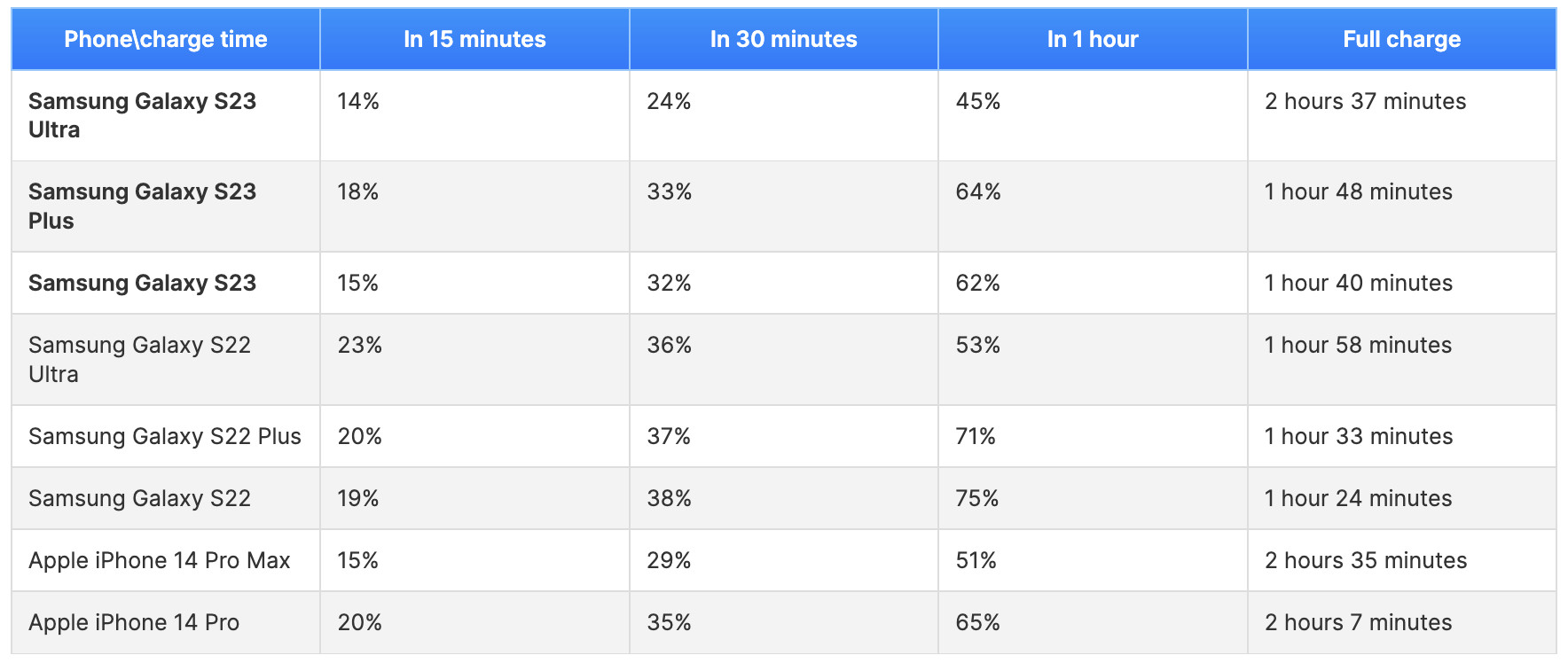Click the "Phone\charge time" column header
Viewport: 1568px width, 663px height.
coord(166,39)
